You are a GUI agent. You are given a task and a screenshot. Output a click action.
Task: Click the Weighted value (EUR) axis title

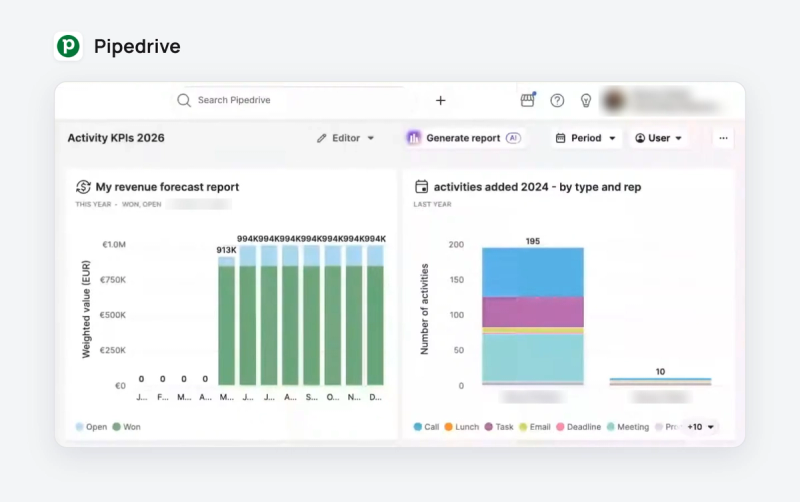86,310
